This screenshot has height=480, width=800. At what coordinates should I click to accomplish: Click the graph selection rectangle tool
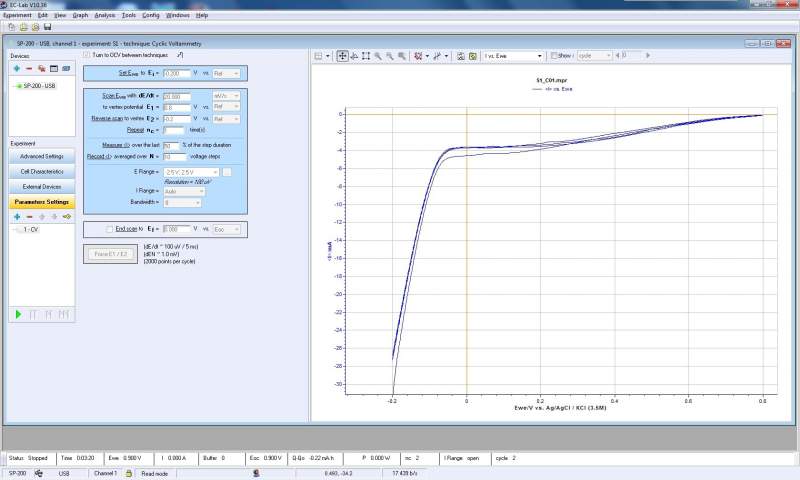pos(366,56)
